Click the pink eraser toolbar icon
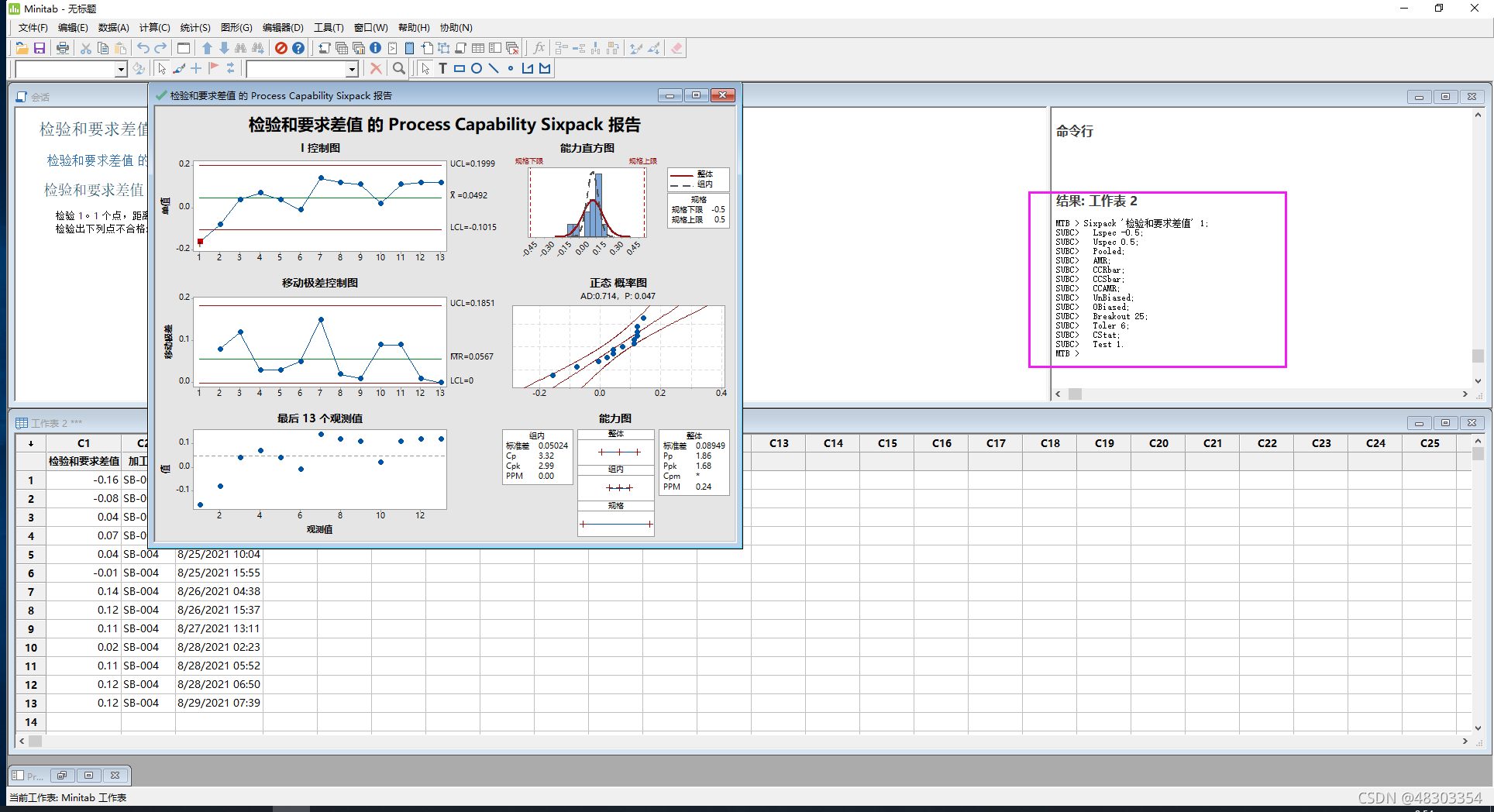This screenshot has height=812, width=1494. coord(676,48)
